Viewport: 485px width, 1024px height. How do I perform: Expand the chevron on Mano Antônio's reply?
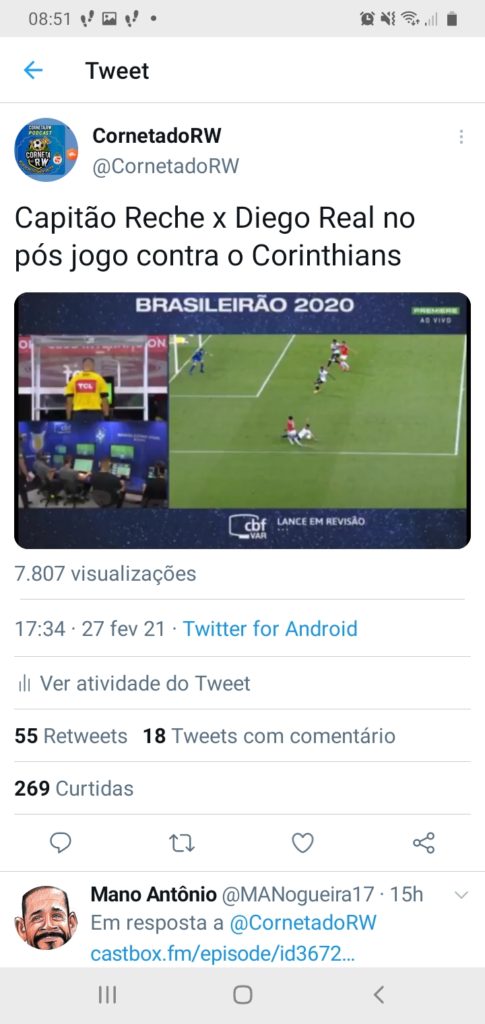point(461,895)
